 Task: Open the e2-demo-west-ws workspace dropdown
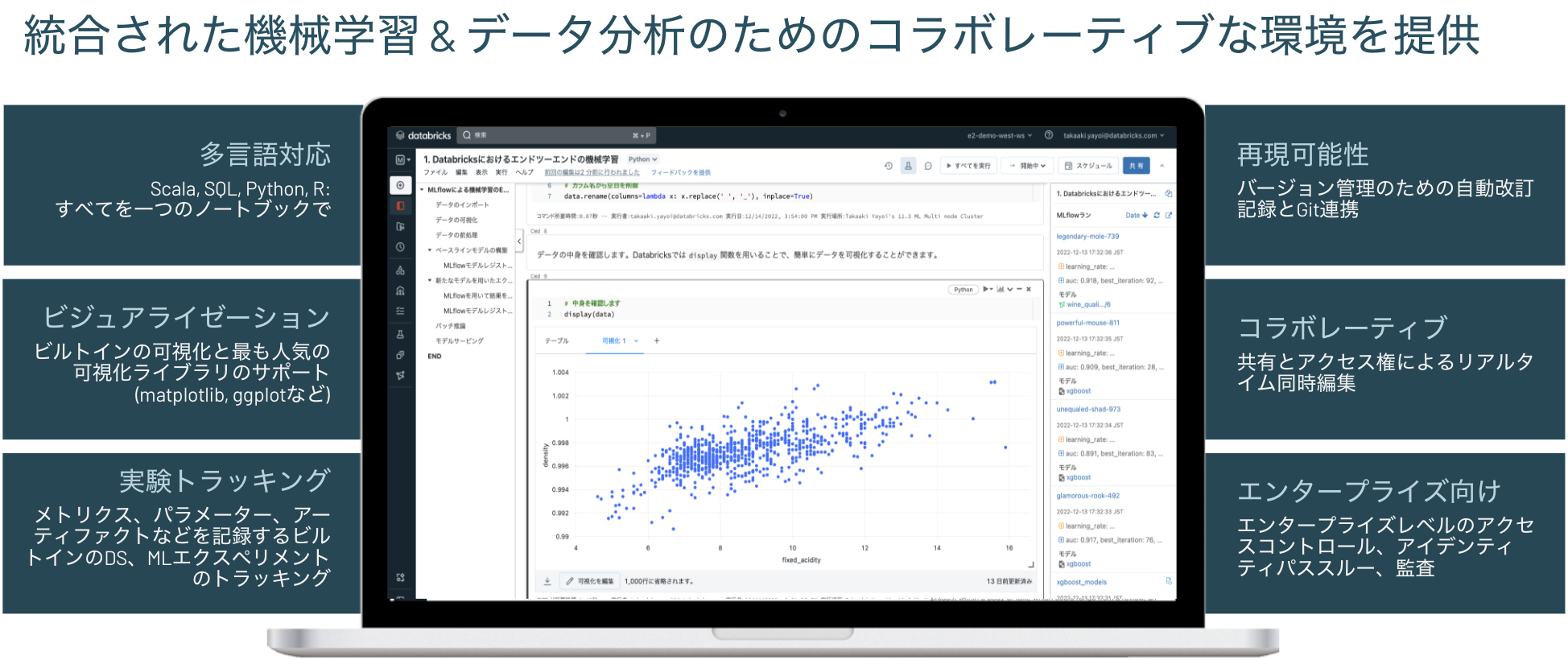1000,135
